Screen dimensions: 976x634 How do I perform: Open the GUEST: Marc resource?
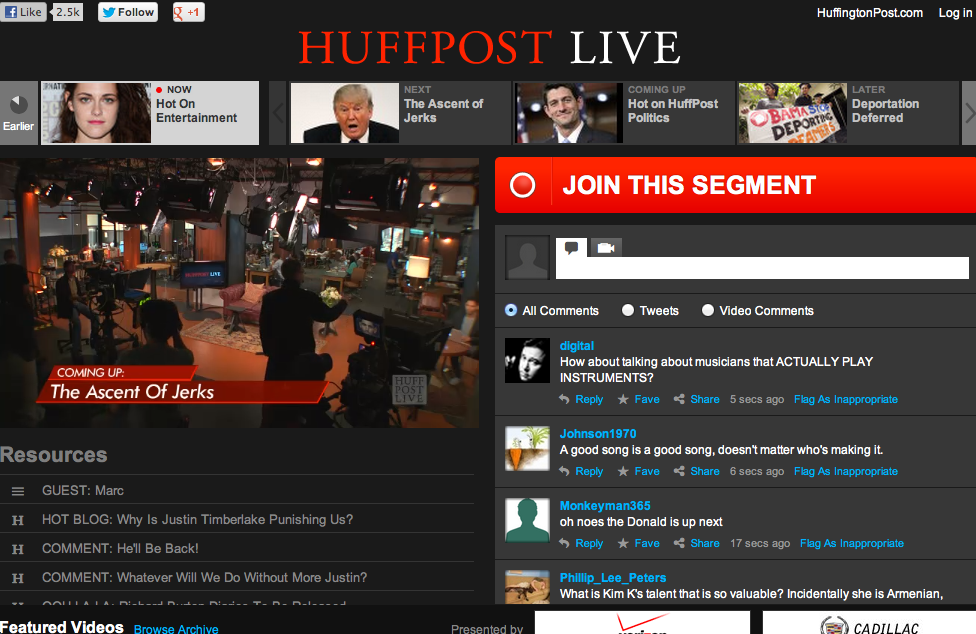[x=83, y=491]
